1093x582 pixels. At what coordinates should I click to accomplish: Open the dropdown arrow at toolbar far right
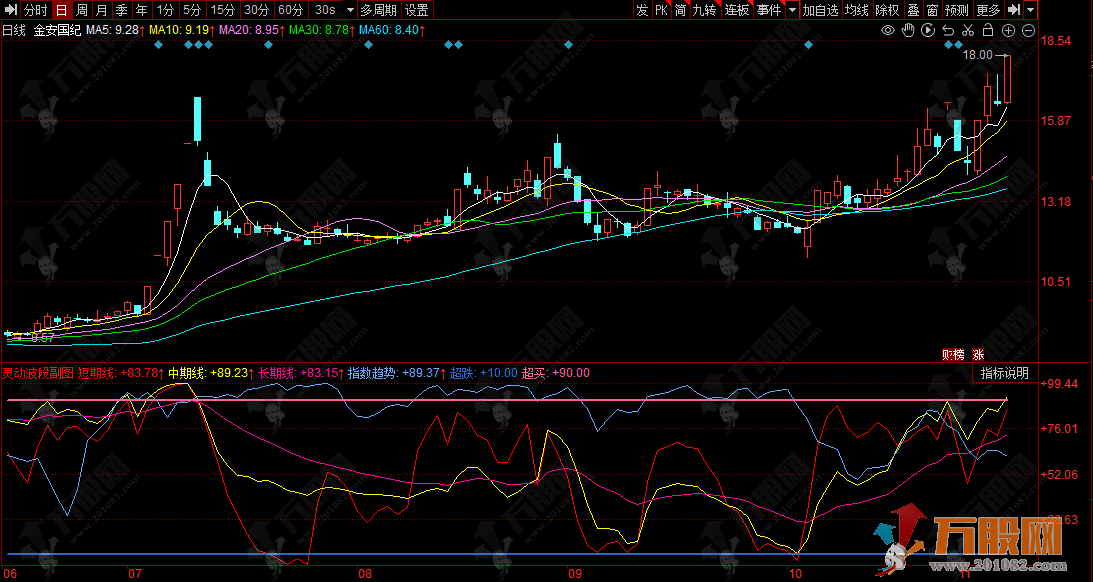1031,10
